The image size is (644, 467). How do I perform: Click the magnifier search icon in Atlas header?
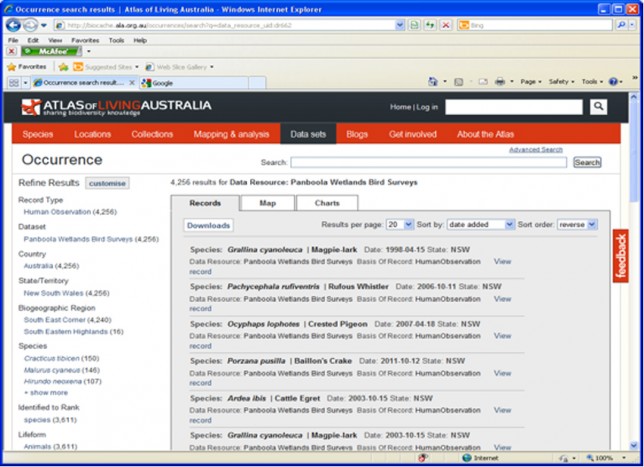598,106
